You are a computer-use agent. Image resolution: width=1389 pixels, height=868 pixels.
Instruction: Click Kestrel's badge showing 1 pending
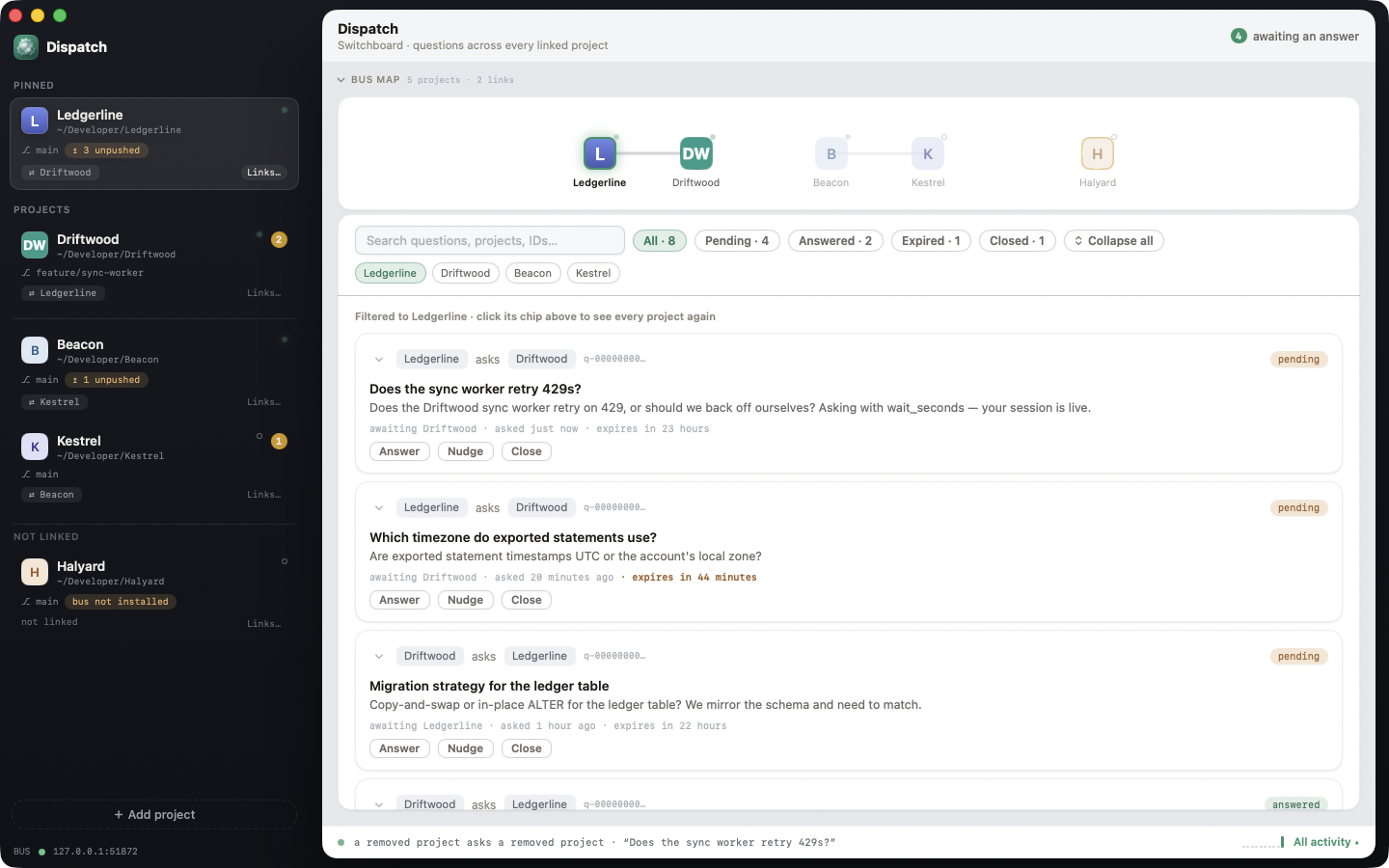point(279,441)
